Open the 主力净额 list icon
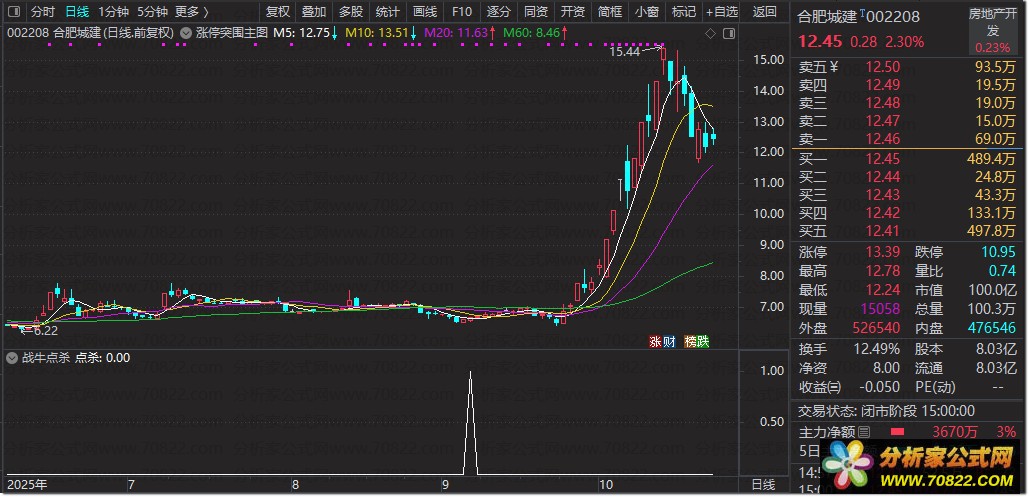The image size is (1030, 497). [864, 432]
